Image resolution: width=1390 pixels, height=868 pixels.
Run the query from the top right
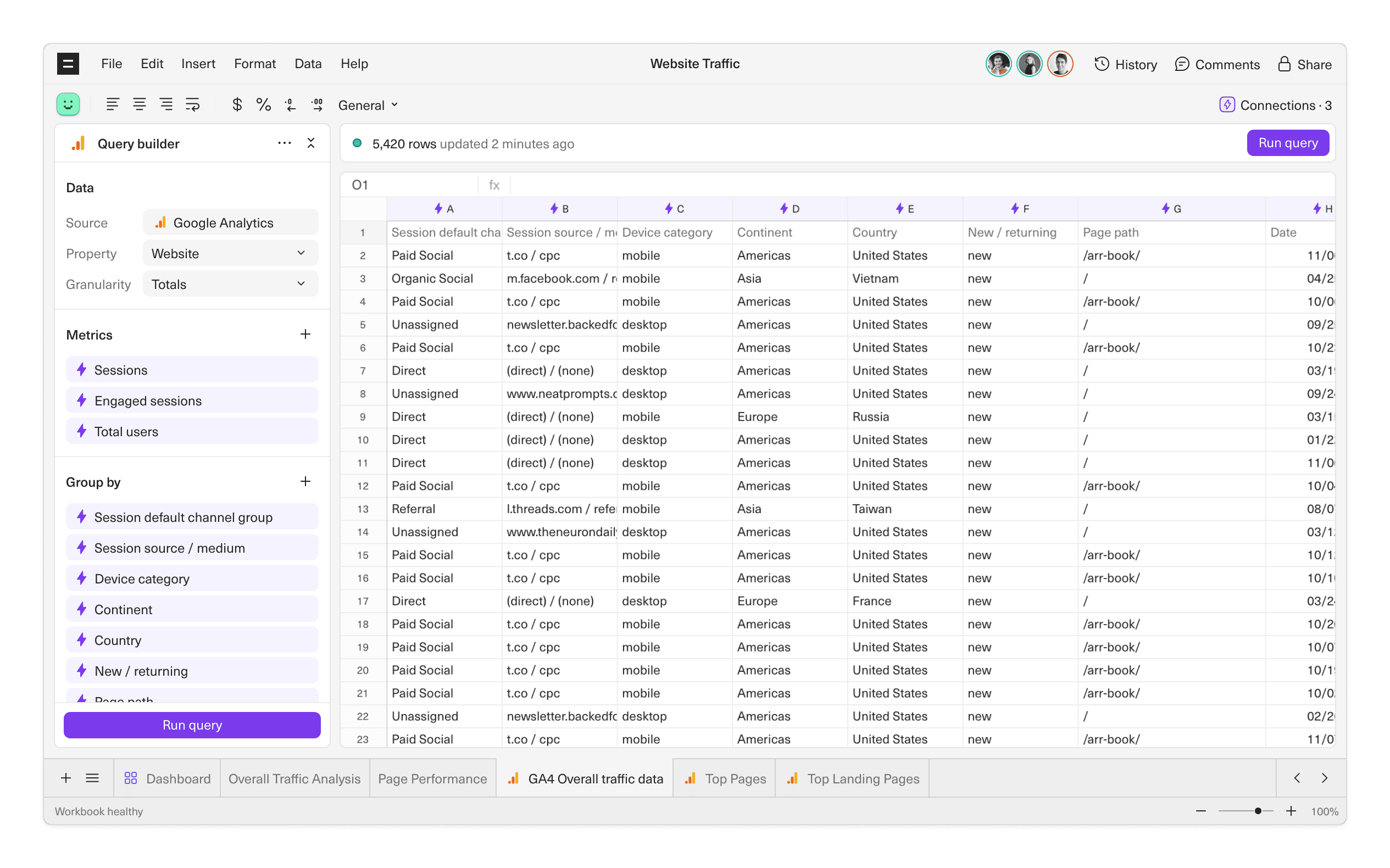(x=1287, y=142)
